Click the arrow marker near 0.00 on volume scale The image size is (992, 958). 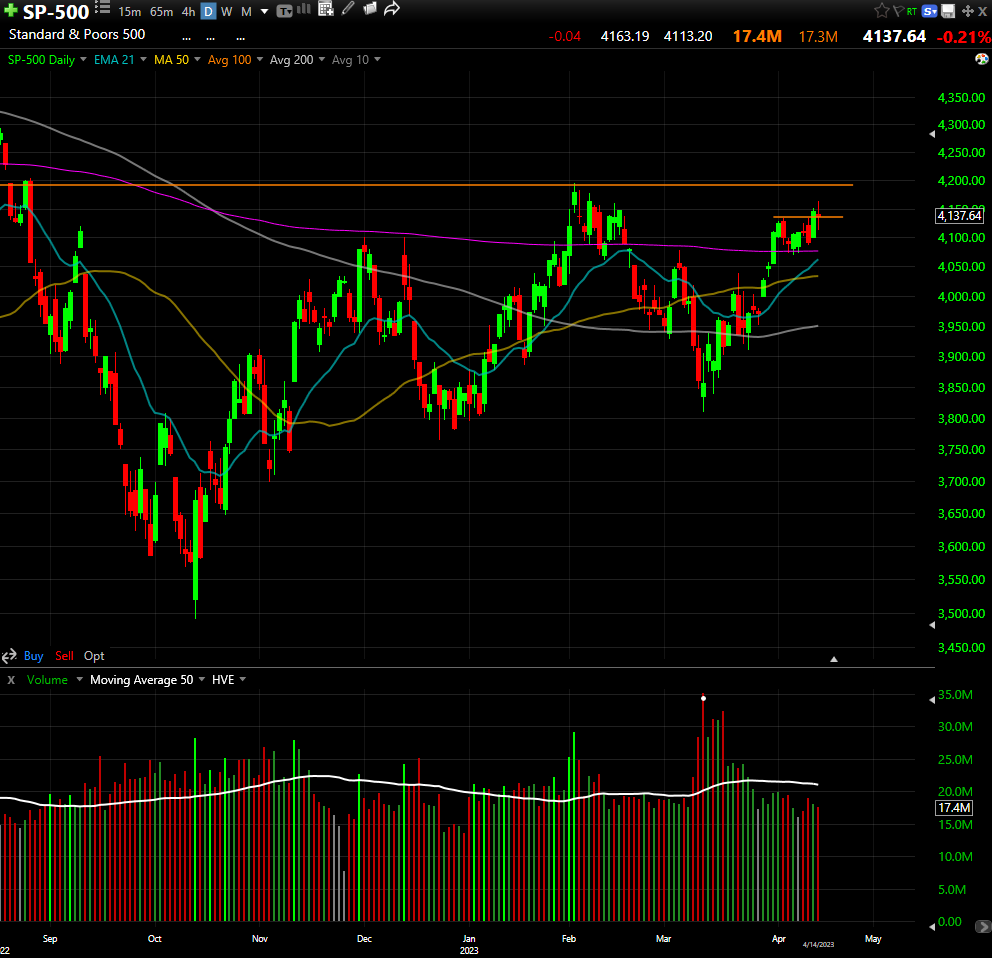[932, 926]
